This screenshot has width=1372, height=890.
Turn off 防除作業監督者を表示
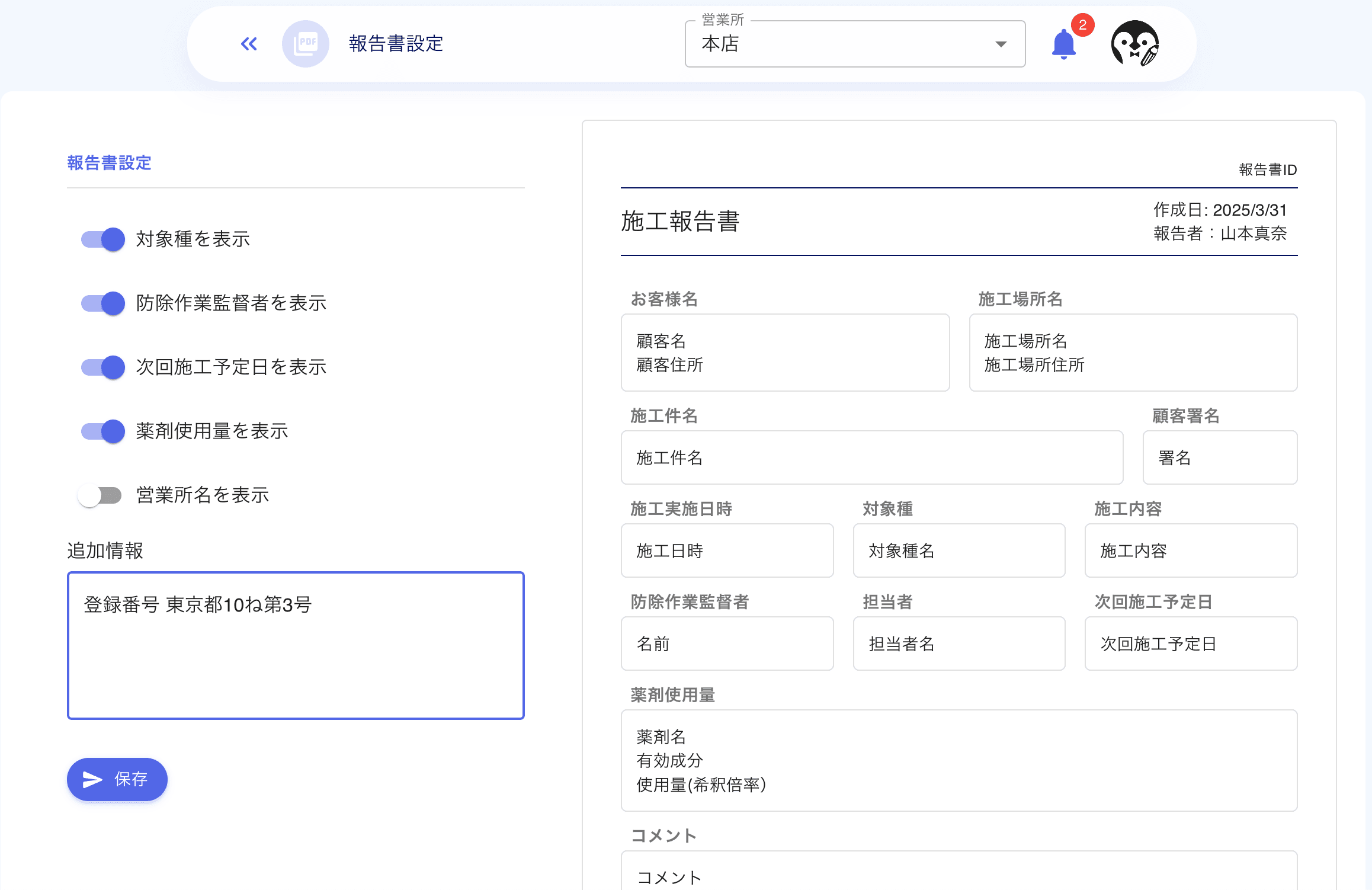click(102, 303)
